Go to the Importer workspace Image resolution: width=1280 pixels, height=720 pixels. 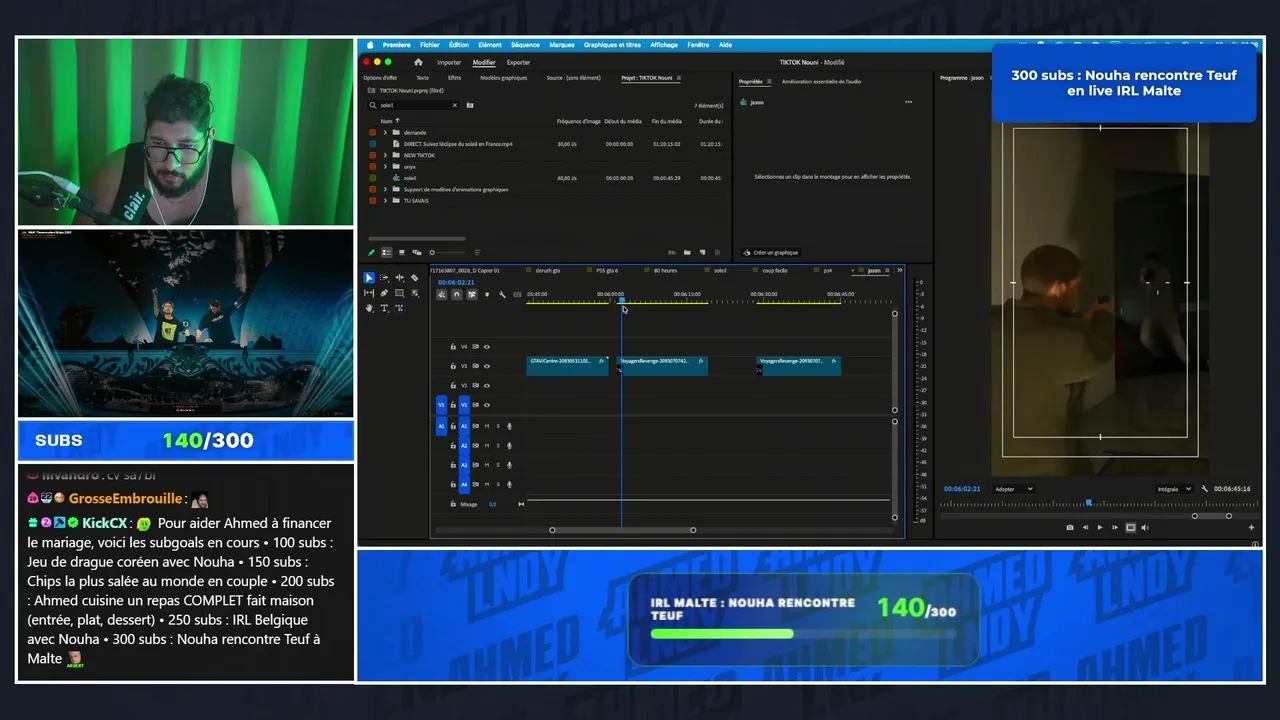point(449,62)
